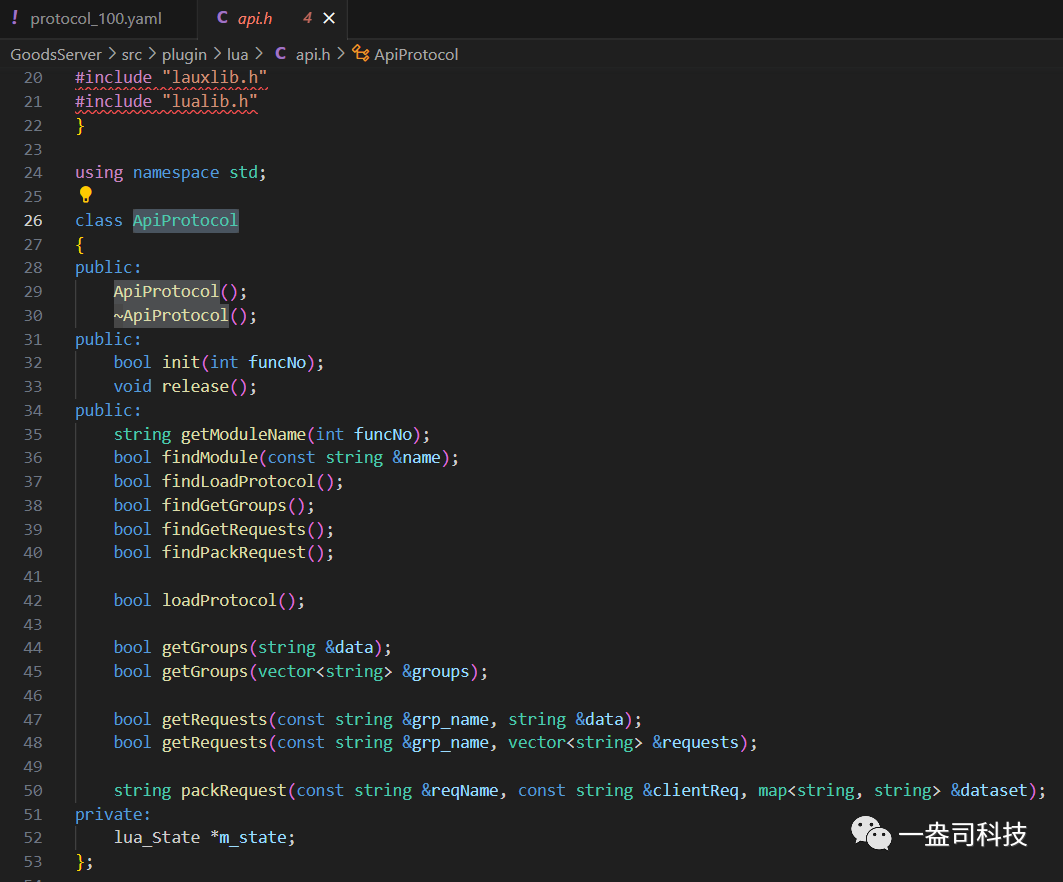Viewport: 1063px width, 882px height.
Task: Click the ApiProtocol() constructor declaration
Action: pyautogui.click(x=180, y=292)
